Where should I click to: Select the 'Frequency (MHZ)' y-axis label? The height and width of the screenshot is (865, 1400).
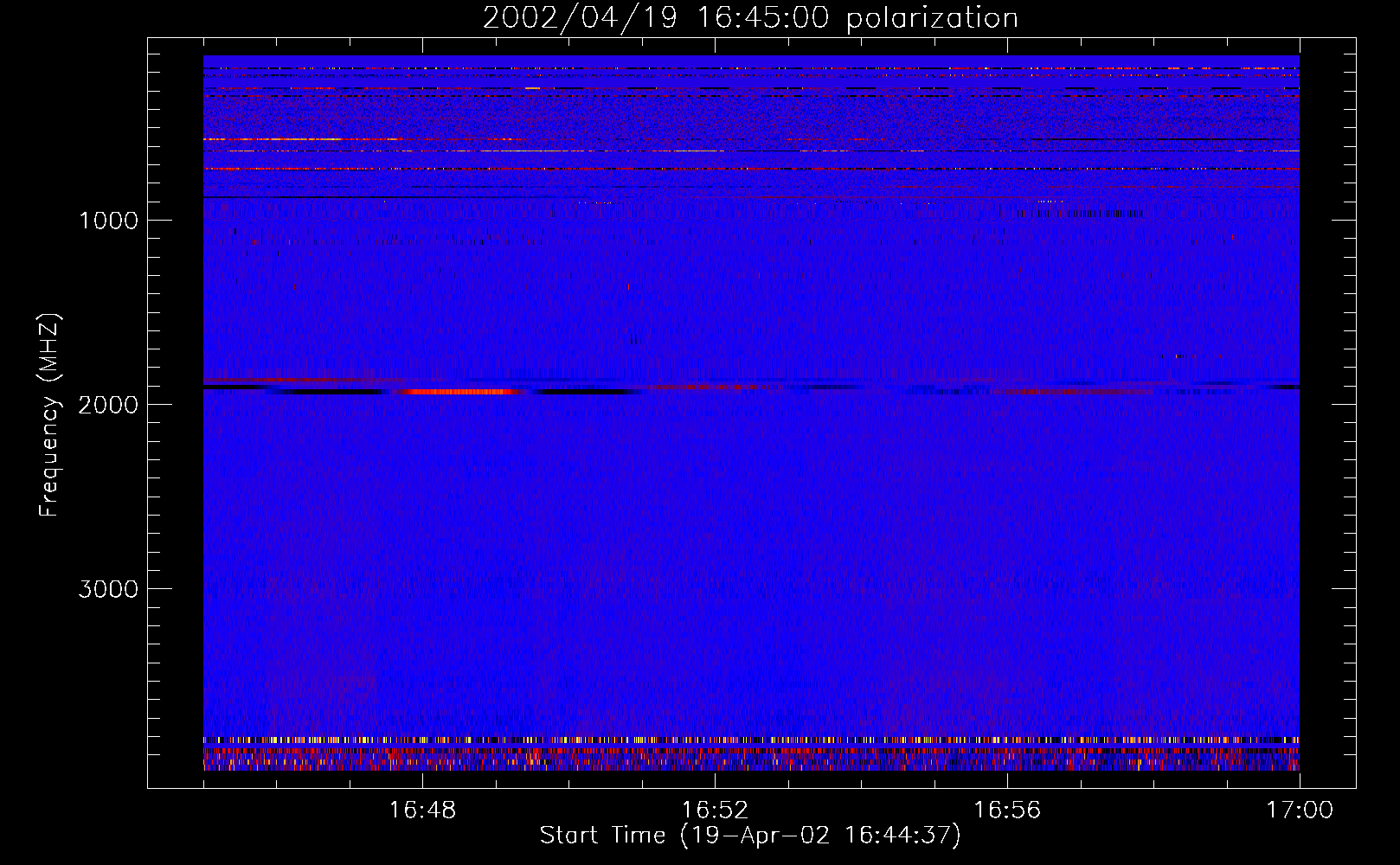click(x=48, y=415)
